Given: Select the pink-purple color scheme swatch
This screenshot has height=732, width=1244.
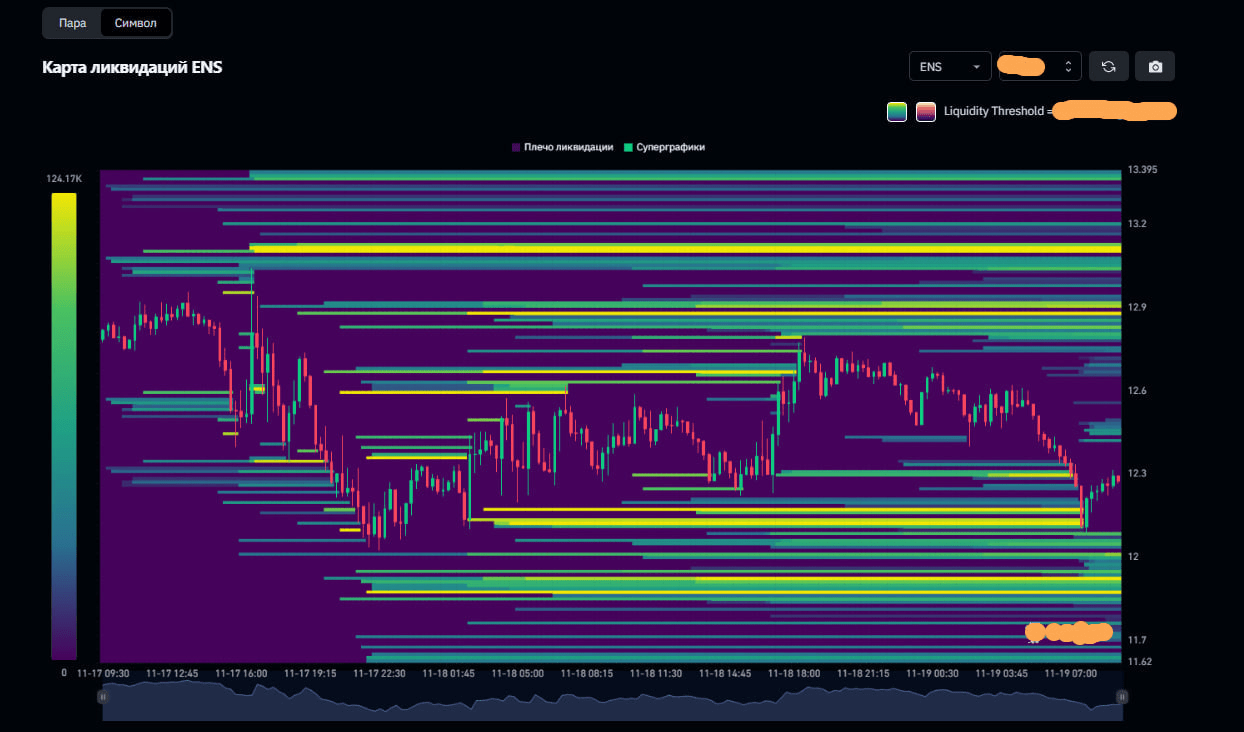Looking at the screenshot, I should tap(926, 112).
